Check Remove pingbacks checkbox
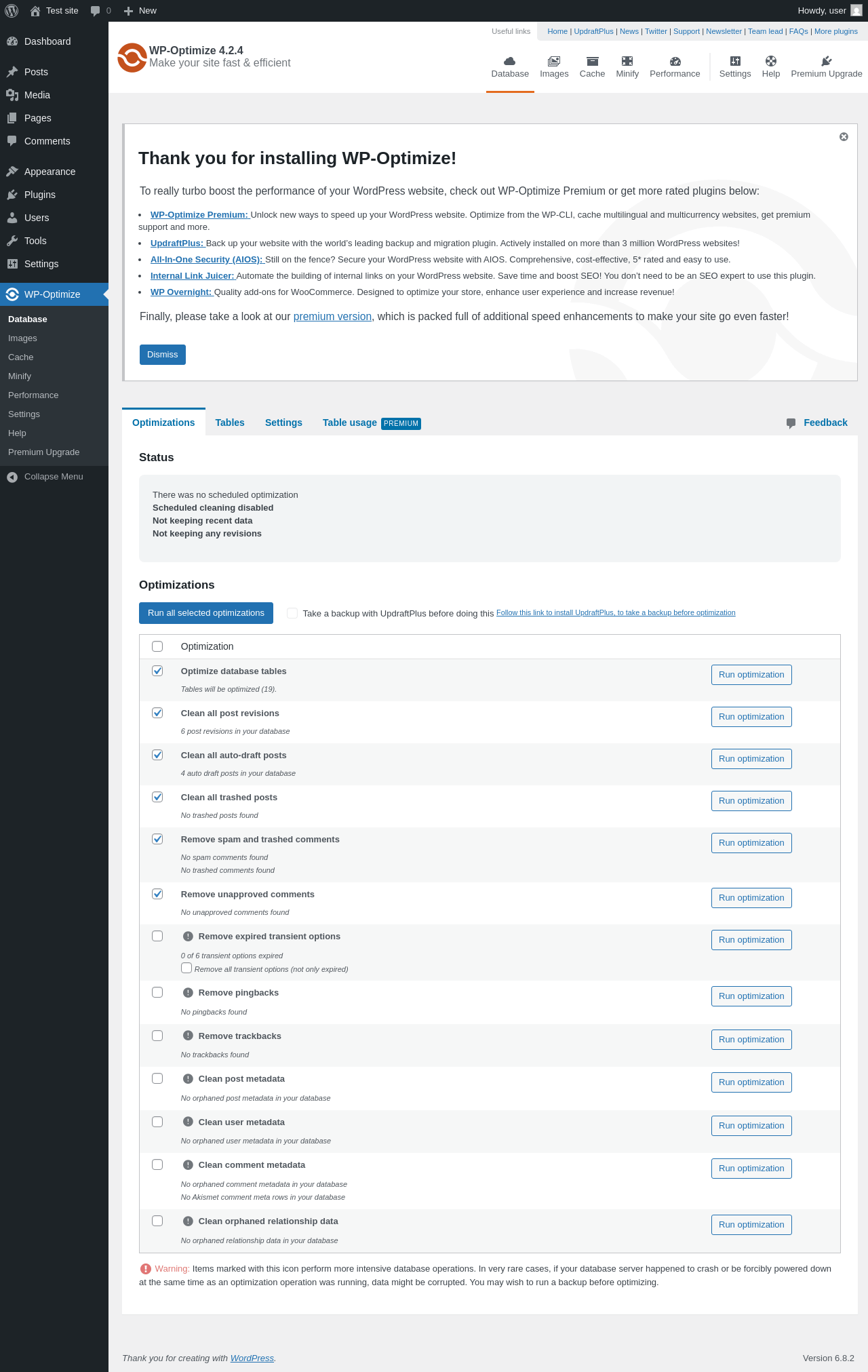868x1372 pixels. [x=157, y=992]
